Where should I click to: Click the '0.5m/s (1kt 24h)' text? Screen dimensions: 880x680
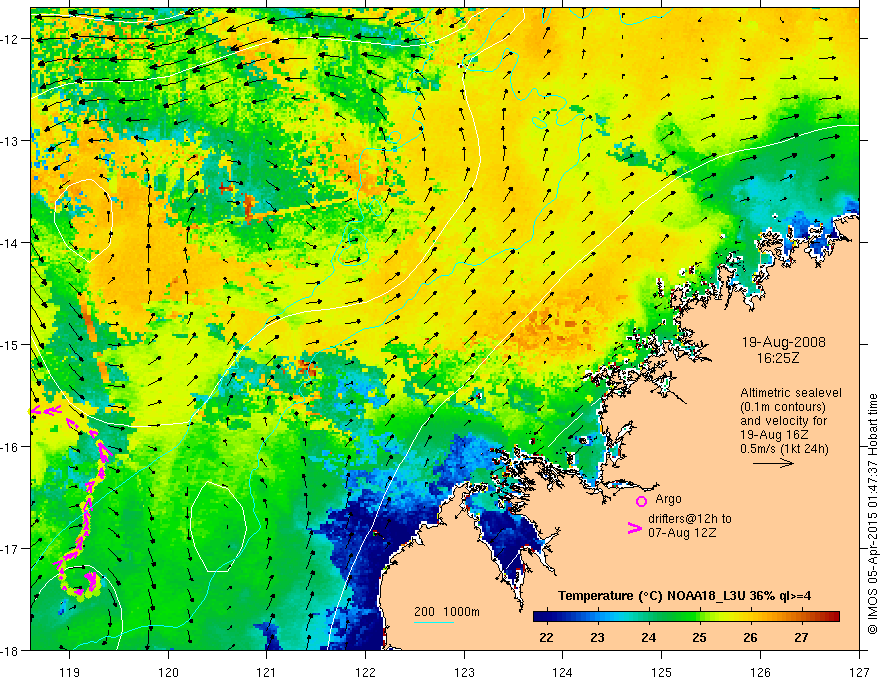tap(785, 449)
